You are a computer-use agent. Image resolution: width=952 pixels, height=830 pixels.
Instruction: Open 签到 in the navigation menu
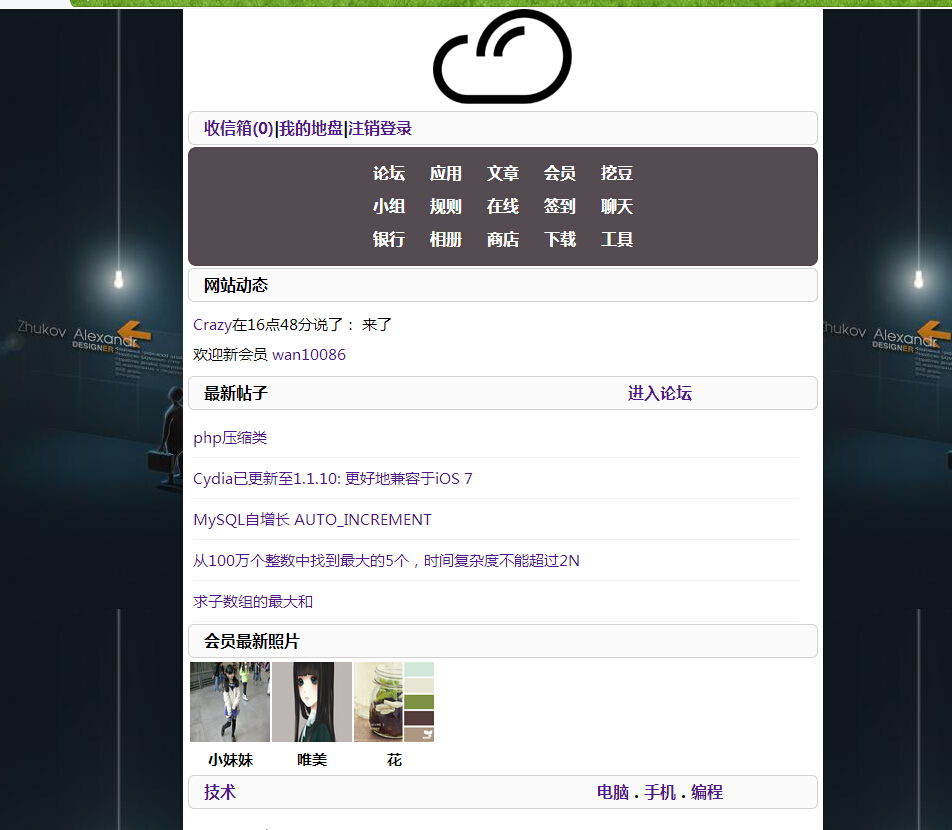560,207
